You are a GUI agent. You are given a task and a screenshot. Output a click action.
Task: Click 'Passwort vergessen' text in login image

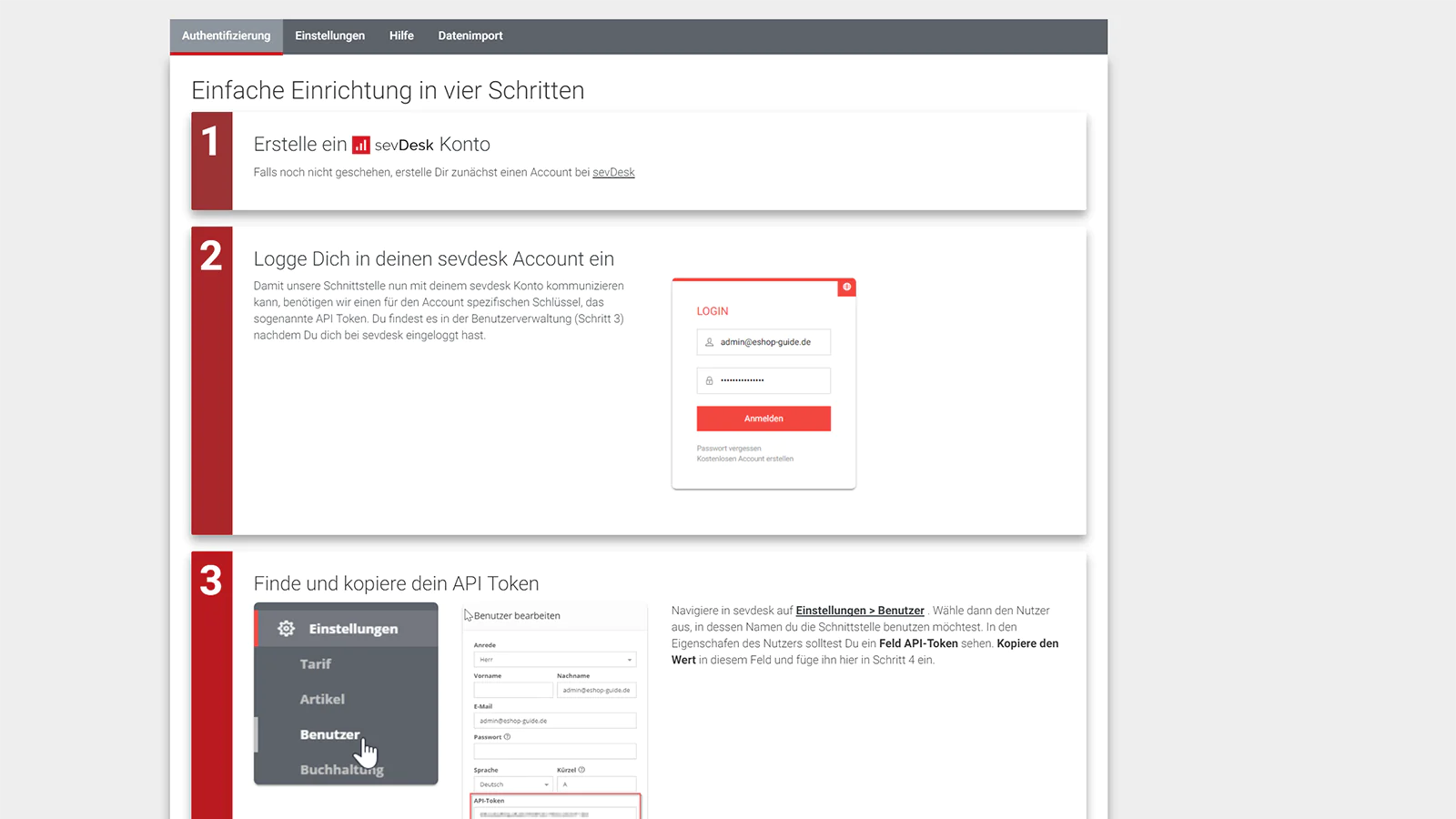(x=729, y=449)
